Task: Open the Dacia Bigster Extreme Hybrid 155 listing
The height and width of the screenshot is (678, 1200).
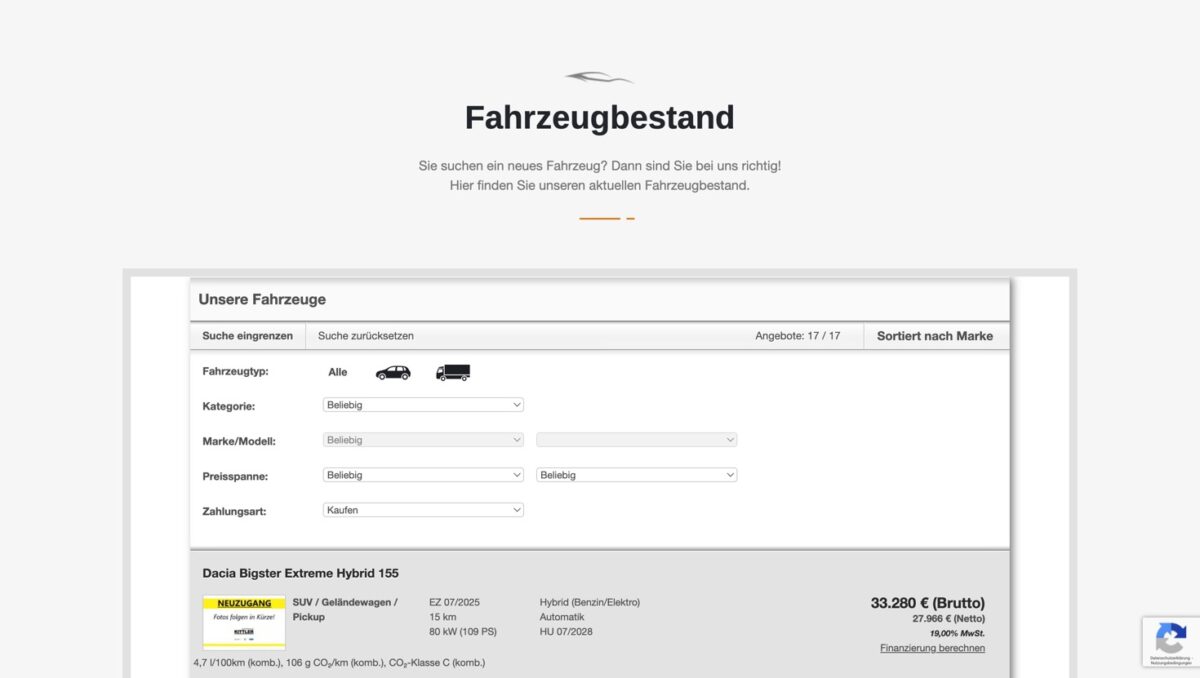Action: tap(300, 573)
